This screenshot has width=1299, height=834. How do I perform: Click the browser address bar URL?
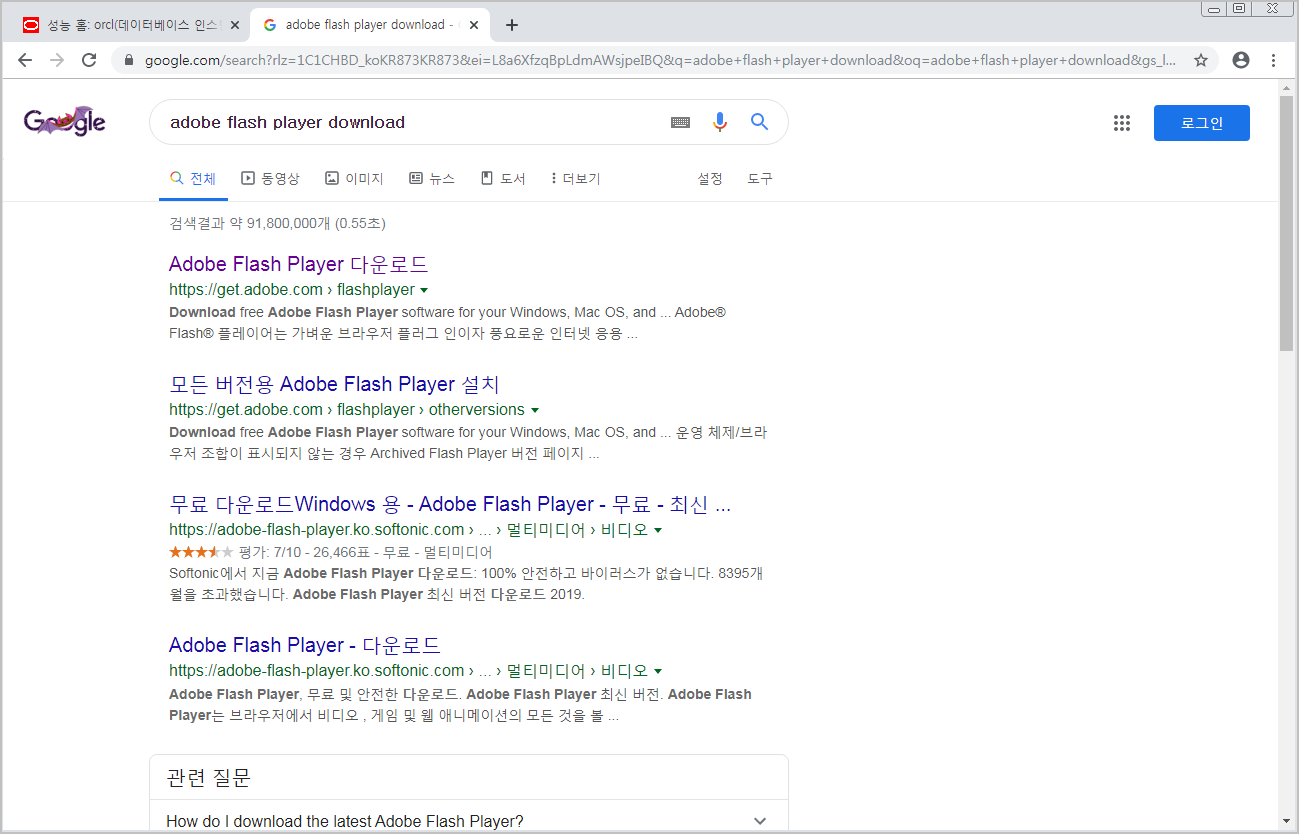click(660, 60)
